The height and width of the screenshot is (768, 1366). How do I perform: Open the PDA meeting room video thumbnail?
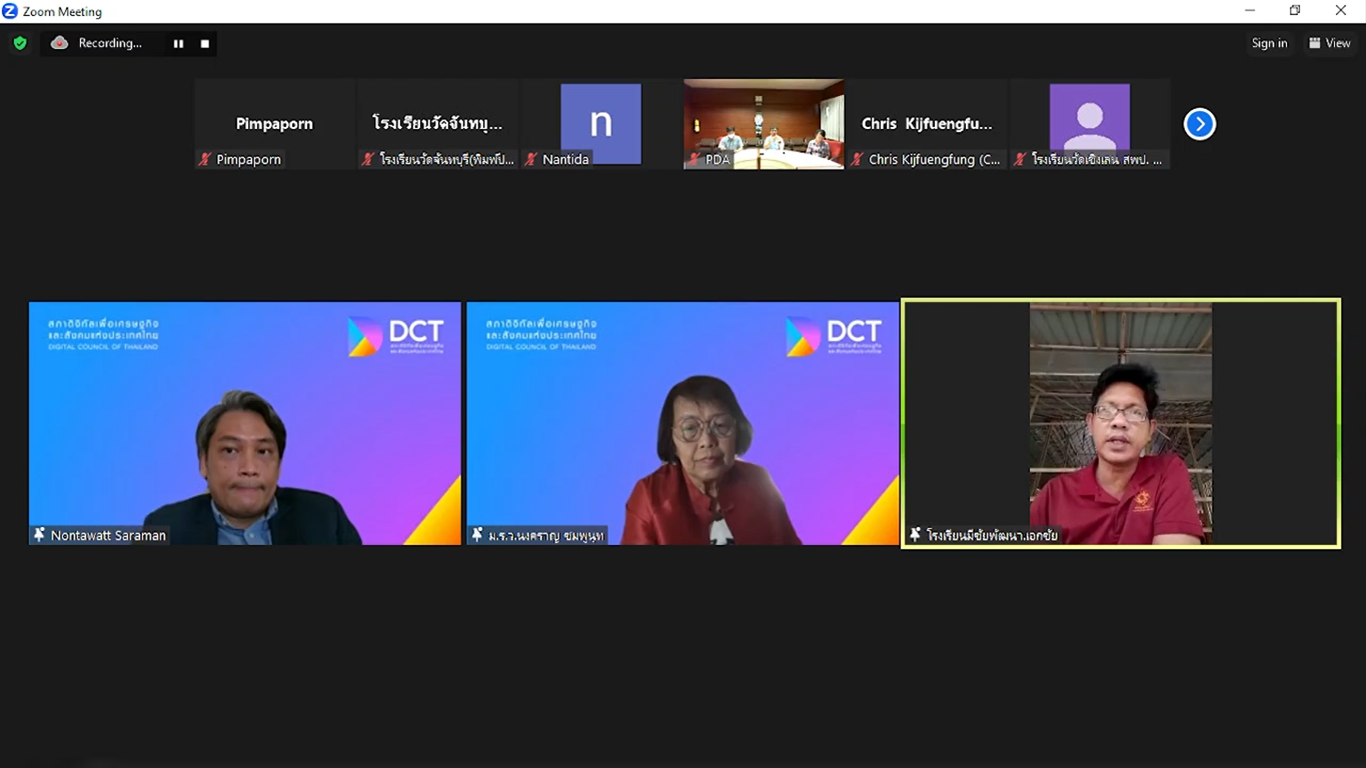763,123
